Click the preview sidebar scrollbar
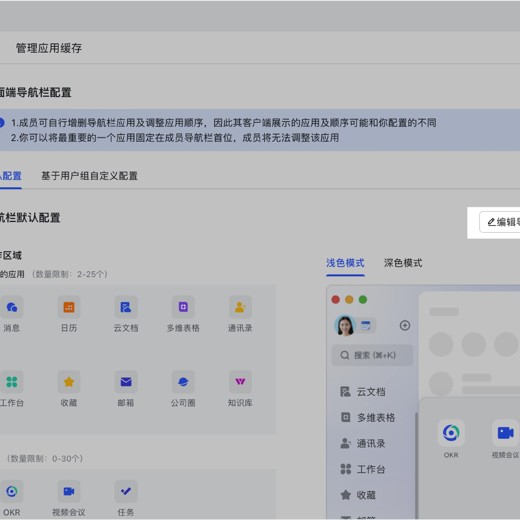The width and height of the screenshot is (520, 520). click(416, 465)
